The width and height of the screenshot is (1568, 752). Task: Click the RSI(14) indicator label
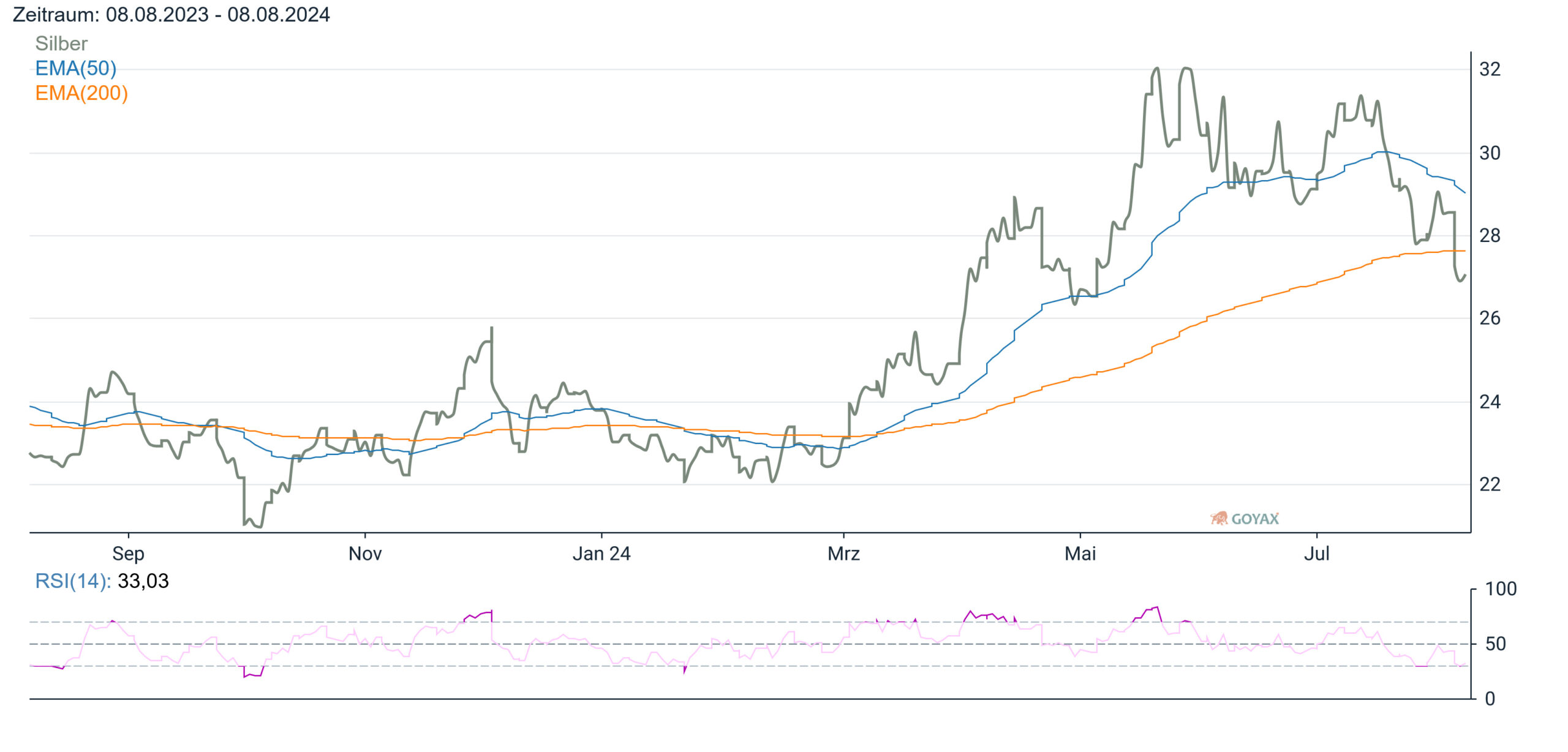(73, 581)
